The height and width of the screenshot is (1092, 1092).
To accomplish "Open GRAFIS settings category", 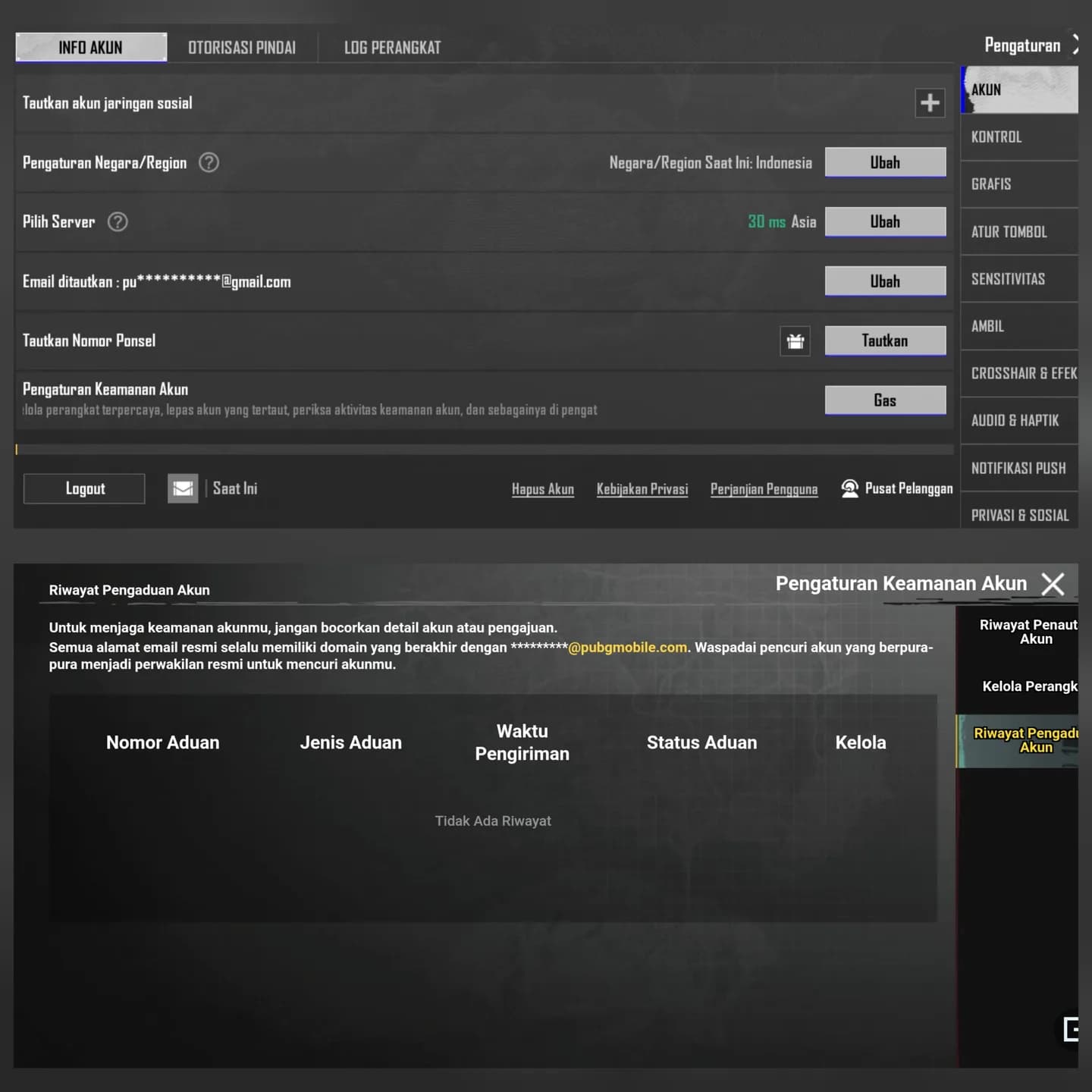I will [1019, 184].
